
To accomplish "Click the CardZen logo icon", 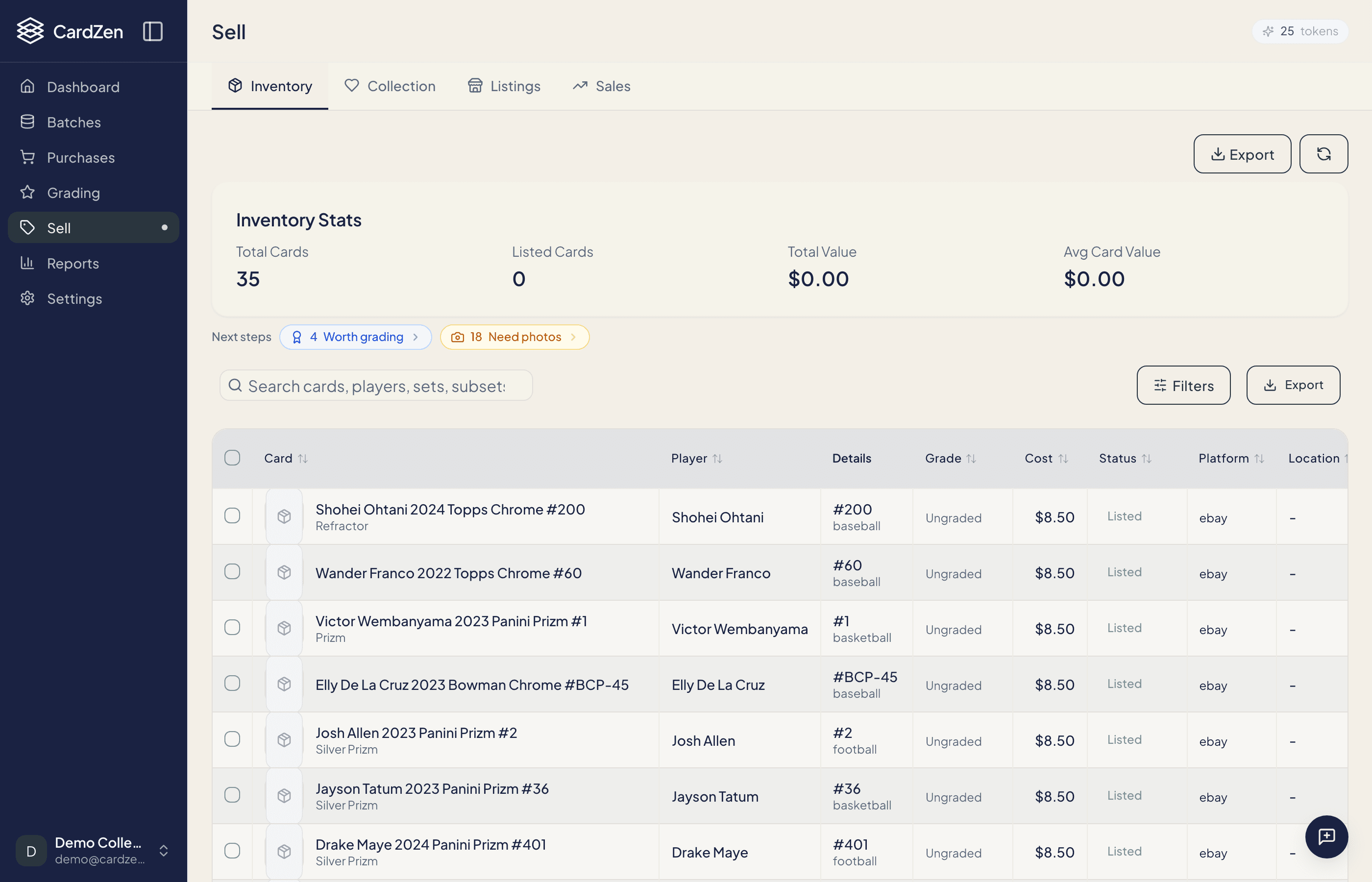I will 30,31.
